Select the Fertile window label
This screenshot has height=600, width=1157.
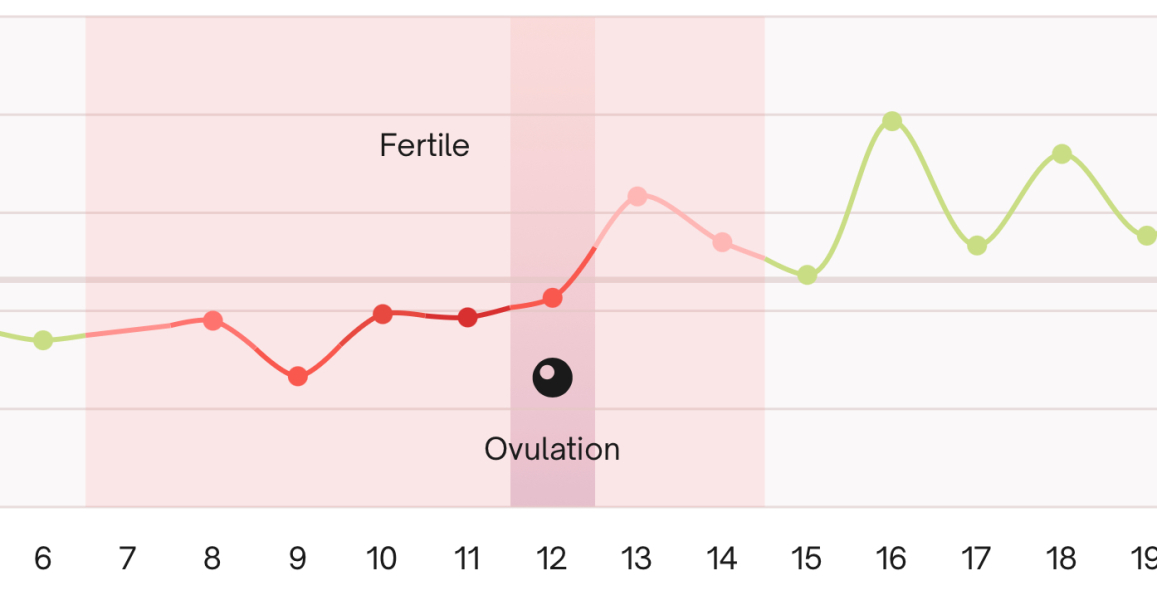tap(424, 146)
